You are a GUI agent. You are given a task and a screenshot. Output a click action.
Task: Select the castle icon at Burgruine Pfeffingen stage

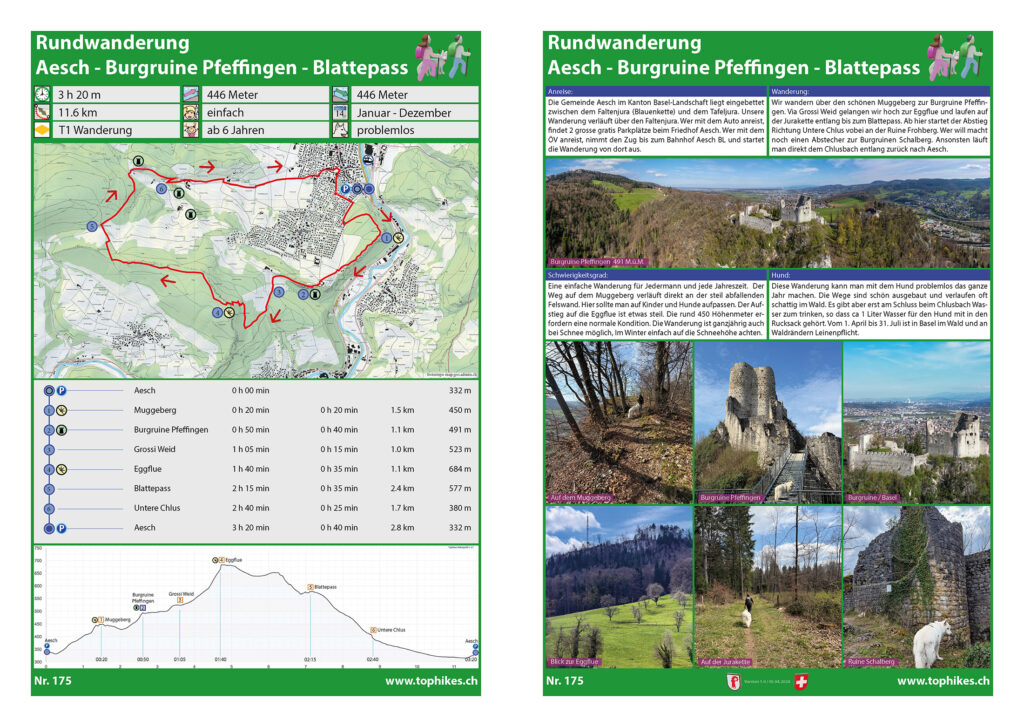tap(63, 429)
